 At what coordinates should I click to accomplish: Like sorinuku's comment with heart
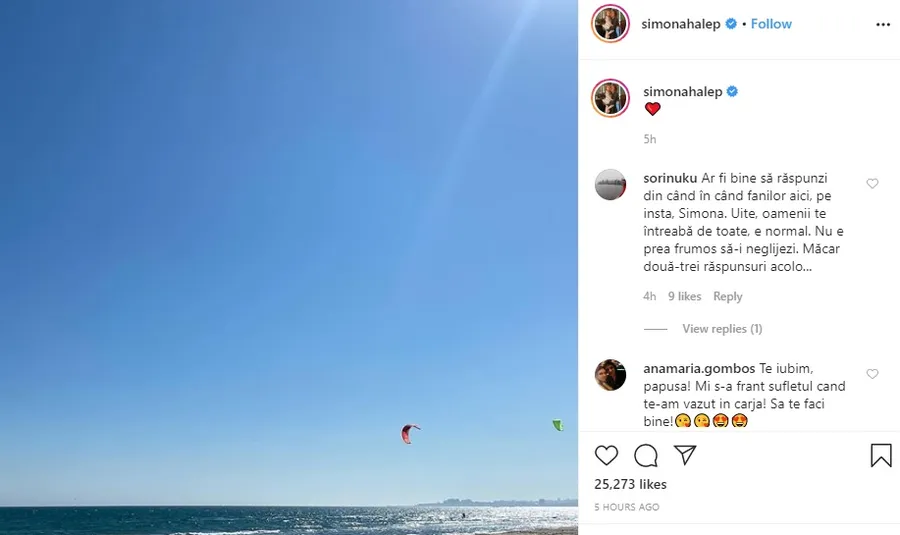click(x=872, y=184)
